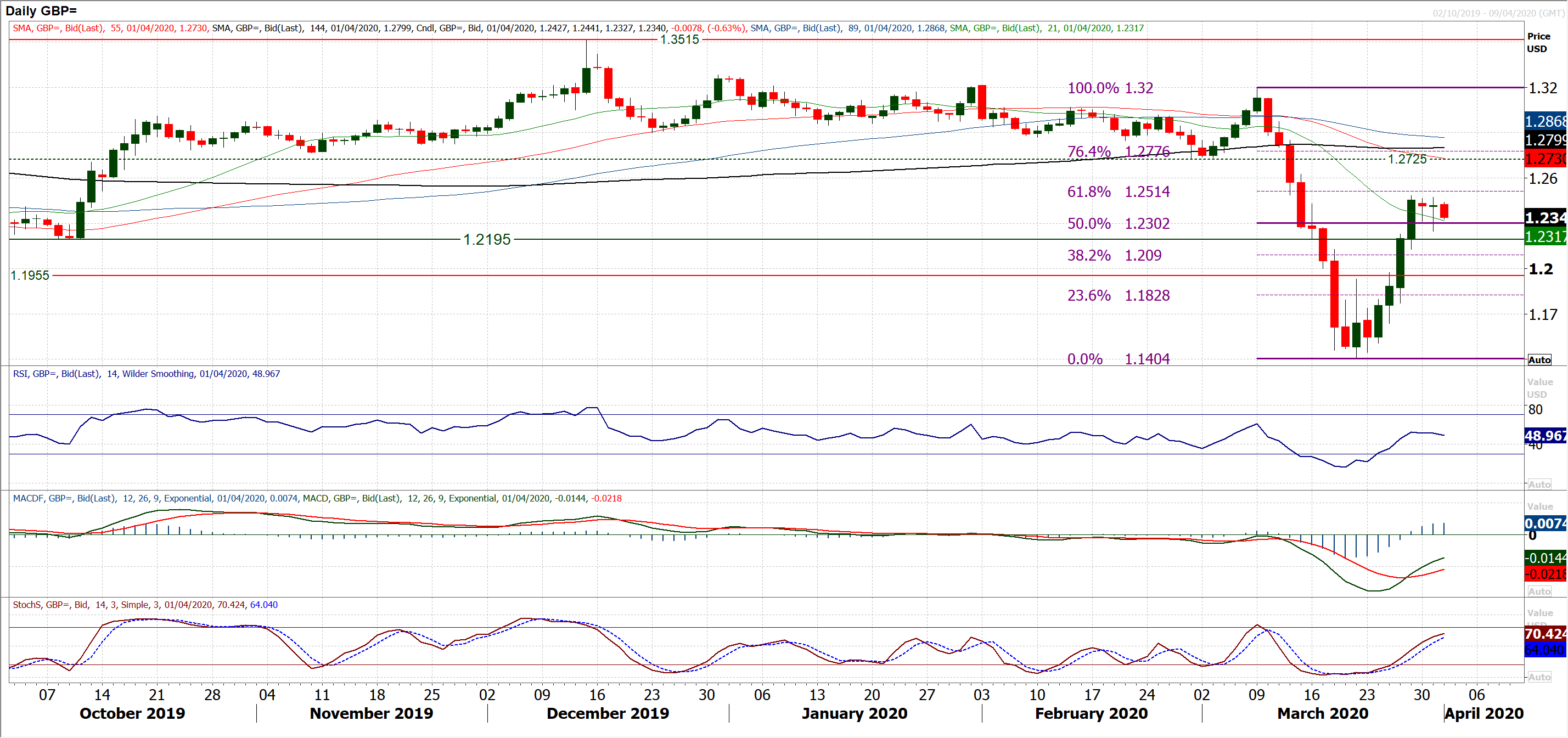Click the MACD line value tag -0.0144
Viewport: 1568px width, 738px height.
[x=1545, y=558]
